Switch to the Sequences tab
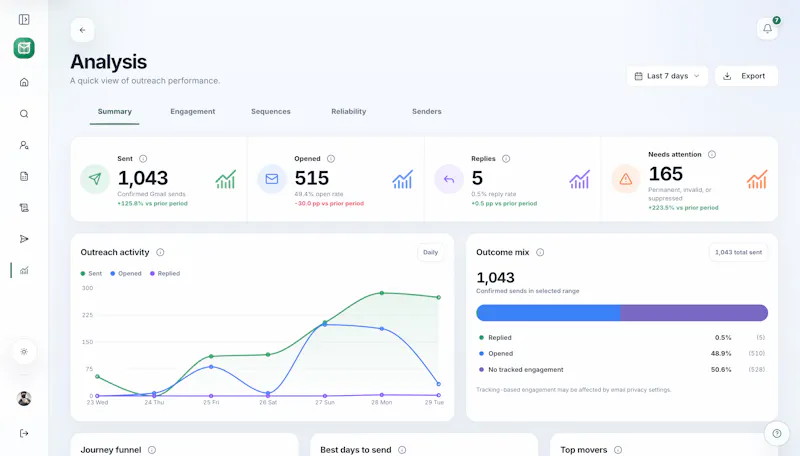The width and height of the screenshot is (800, 456). tap(270, 112)
